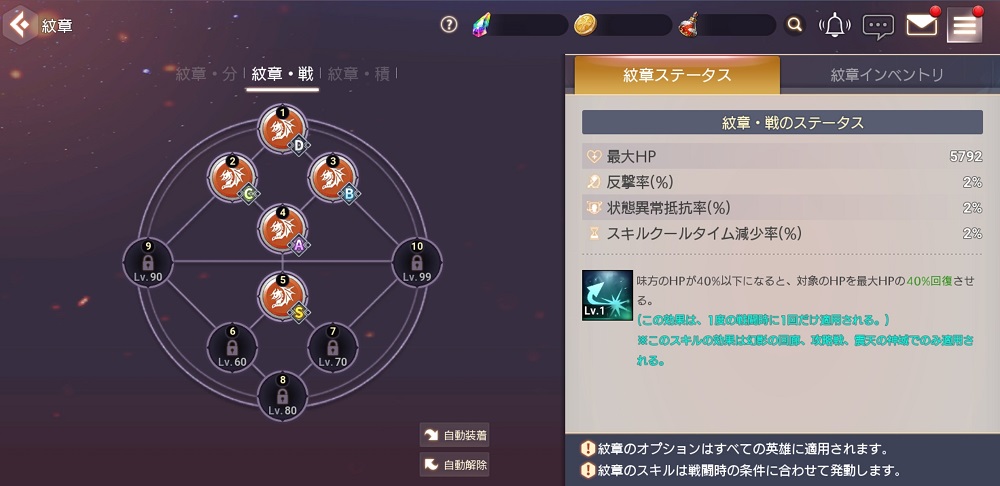The image size is (1000, 486).
Task: Tap the back arrow next to 紋章
Action: [x=20, y=26]
